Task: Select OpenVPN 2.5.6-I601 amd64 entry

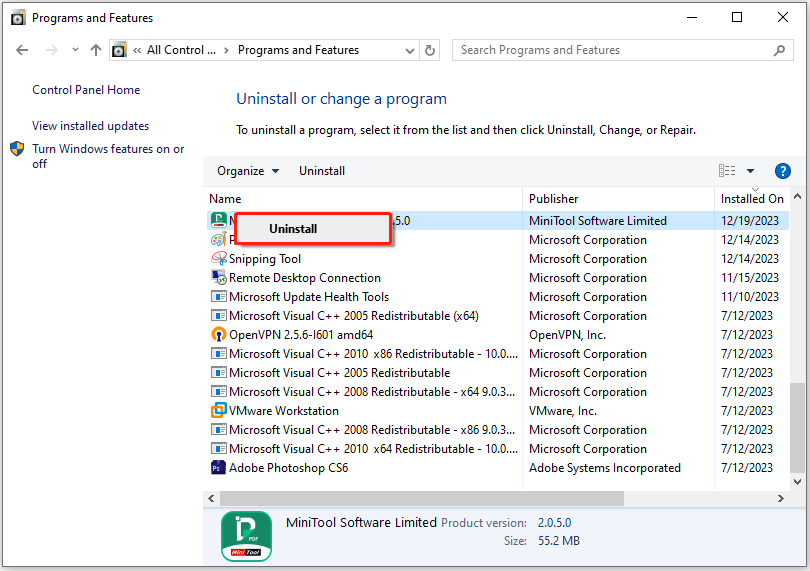Action: (301, 335)
